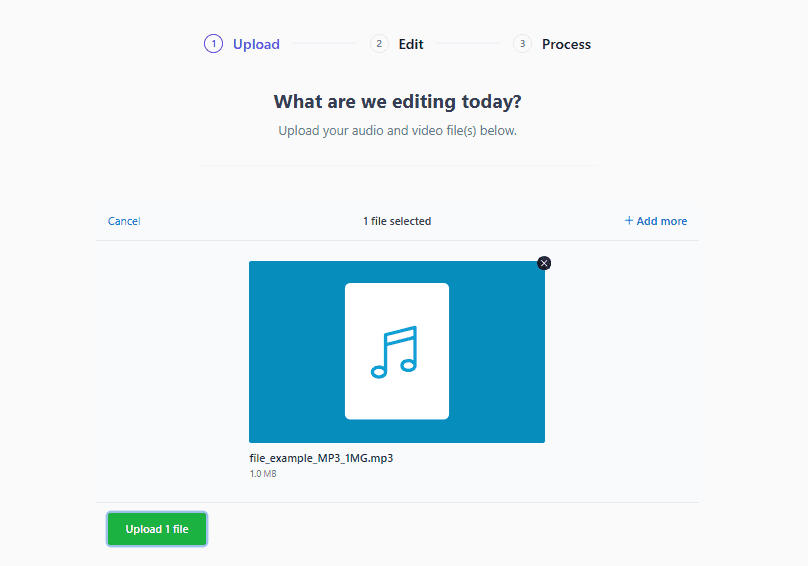Click the Upload your audio and video subtitle
Viewport: 808px width, 566px height.
point(397,131)
